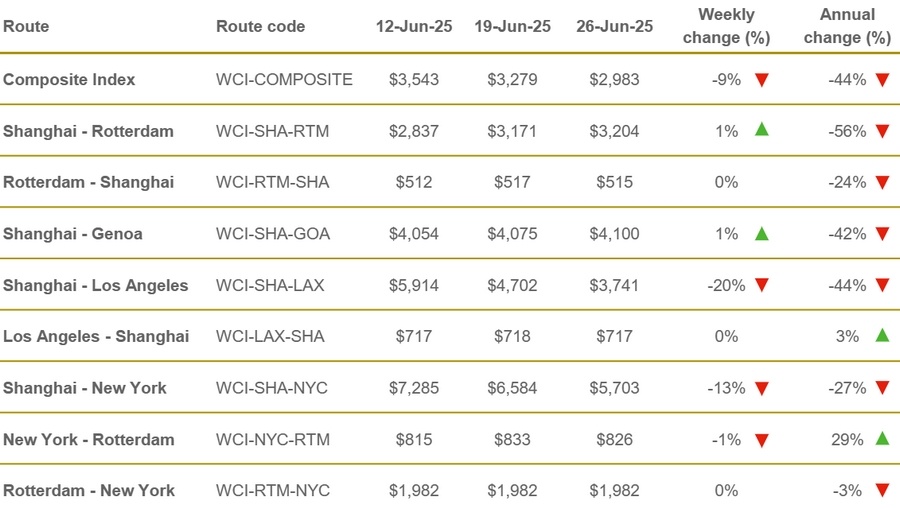The height and width of the screenshot is (509, 900).
Task: Select the Route code column header
Action: coord(260,26)
